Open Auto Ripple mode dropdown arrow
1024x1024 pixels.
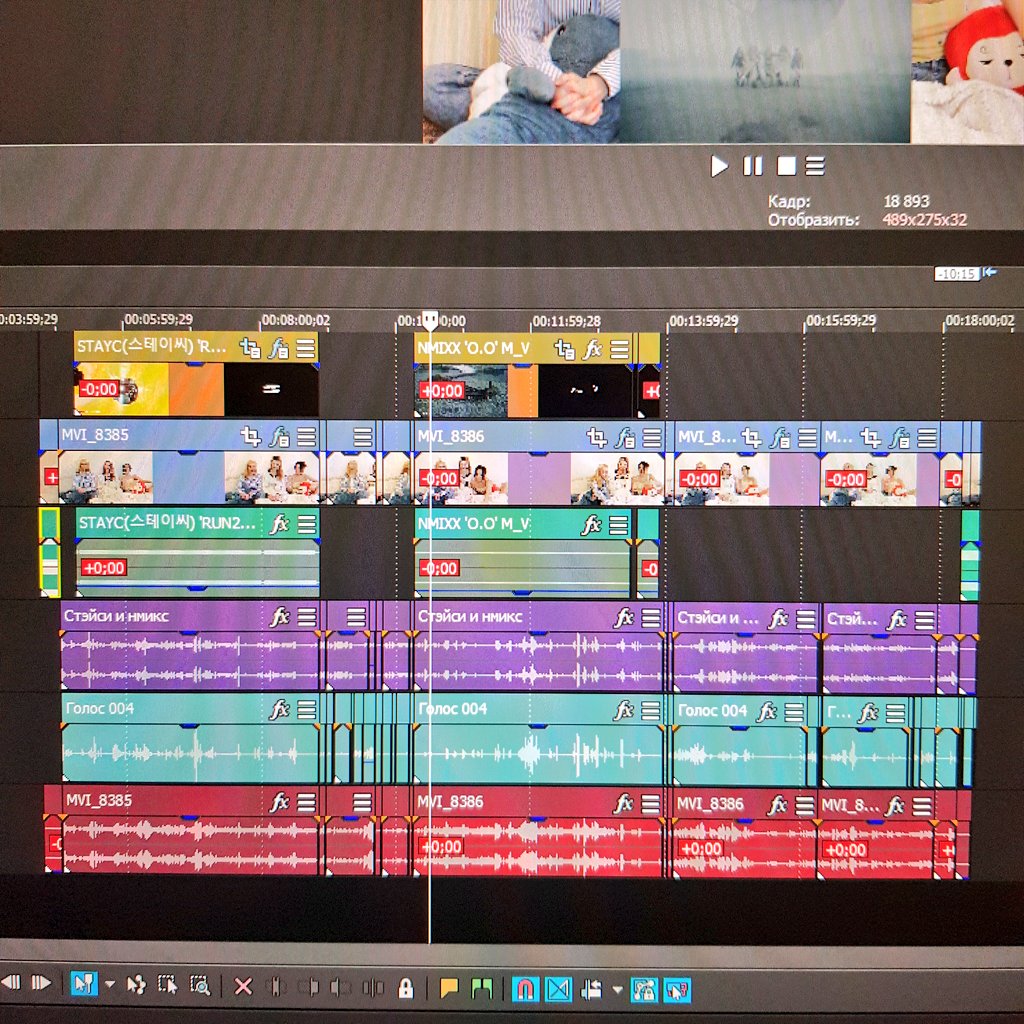(616, 990)
